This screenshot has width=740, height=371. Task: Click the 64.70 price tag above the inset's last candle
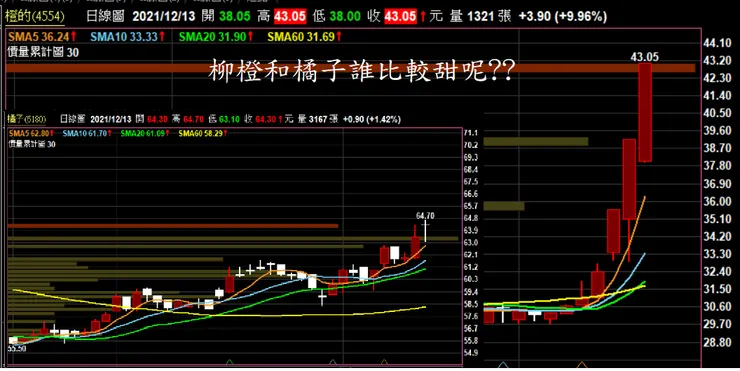(425, 216)
